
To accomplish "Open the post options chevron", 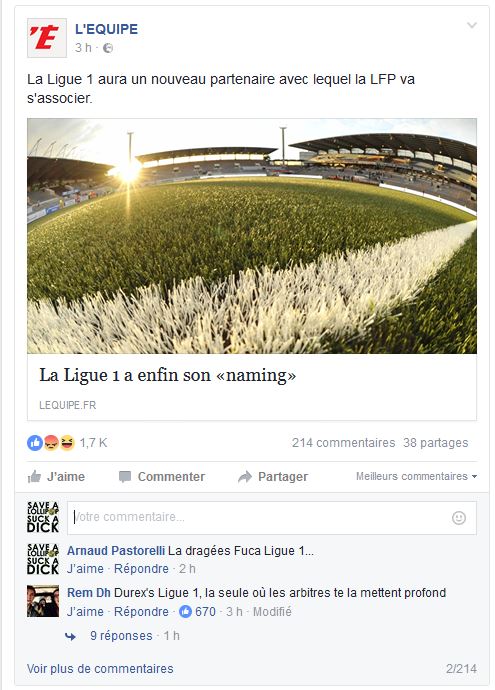I will pyautogui.click(x=472, y=25).
